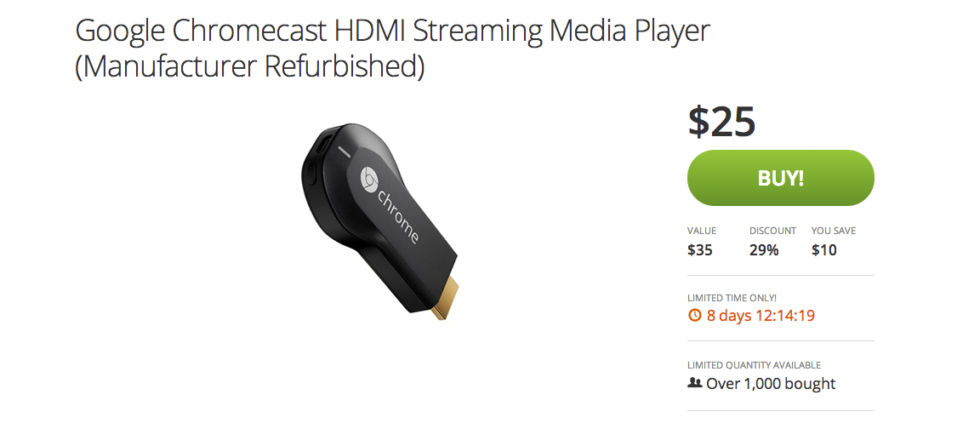Click the people icon beside bought count
980x429 pixels.
pyautogui.click(x=694, y=383)
